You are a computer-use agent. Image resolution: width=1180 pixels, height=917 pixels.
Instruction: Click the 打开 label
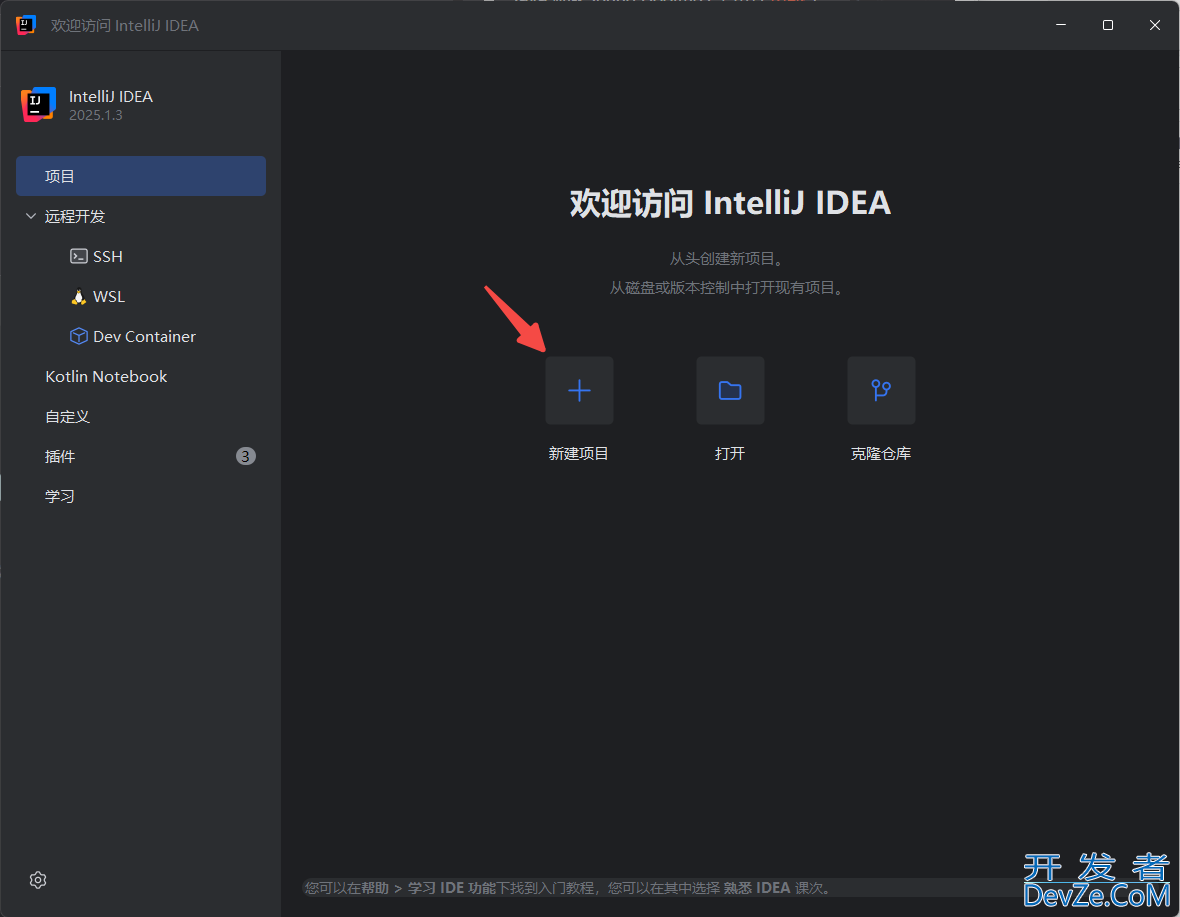click(730, 454)
